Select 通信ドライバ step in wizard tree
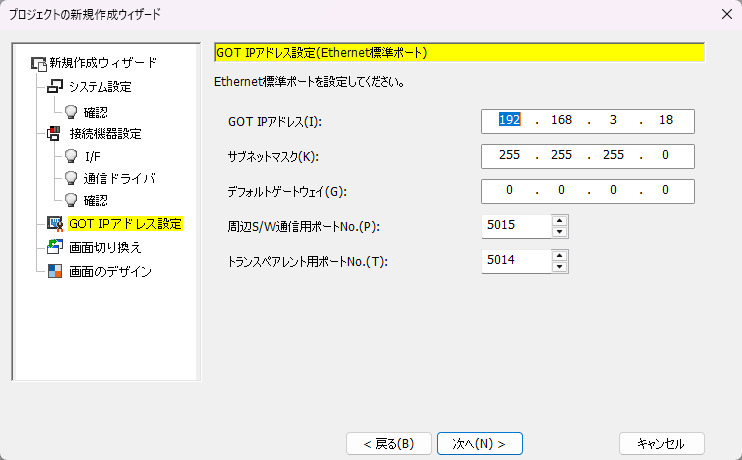The height and width of the screenshot is (460, 742). 120,178
